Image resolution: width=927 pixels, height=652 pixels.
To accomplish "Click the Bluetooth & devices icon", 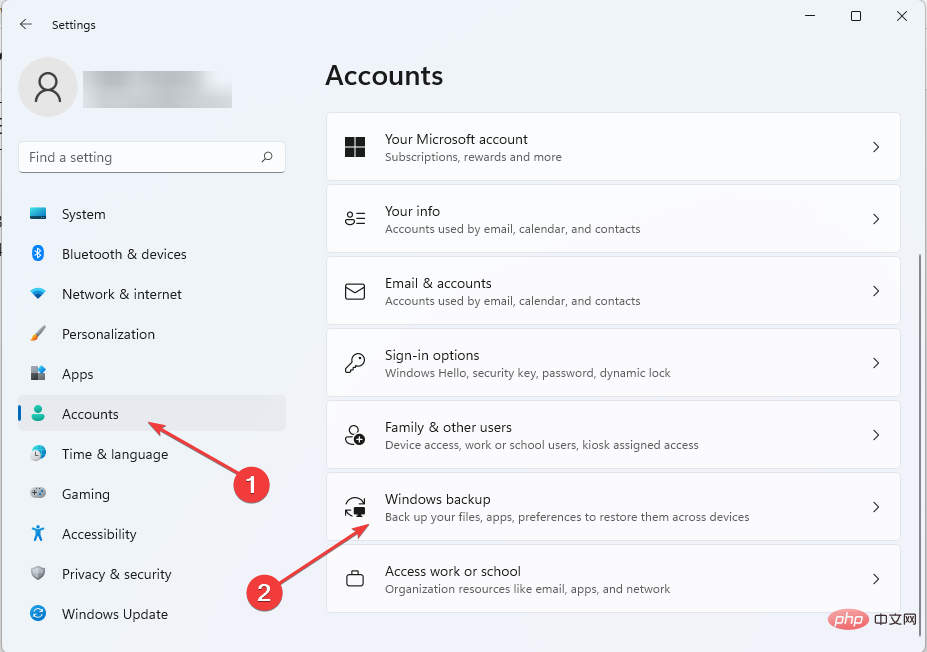I will click(38, 254).
